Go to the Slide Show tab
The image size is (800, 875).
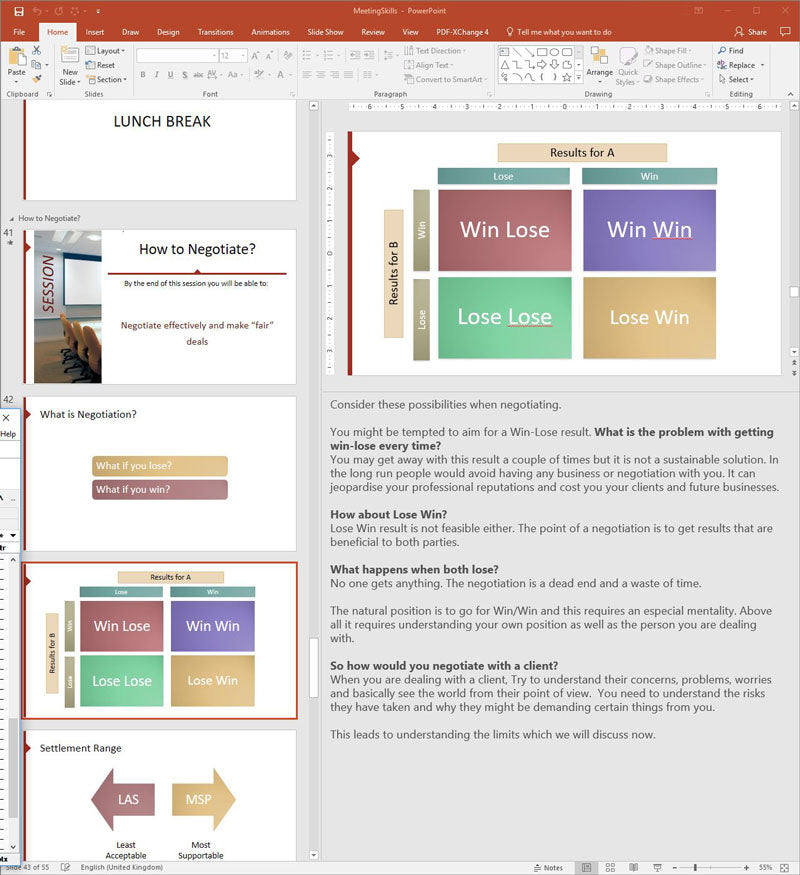click(x=325, y=32)
